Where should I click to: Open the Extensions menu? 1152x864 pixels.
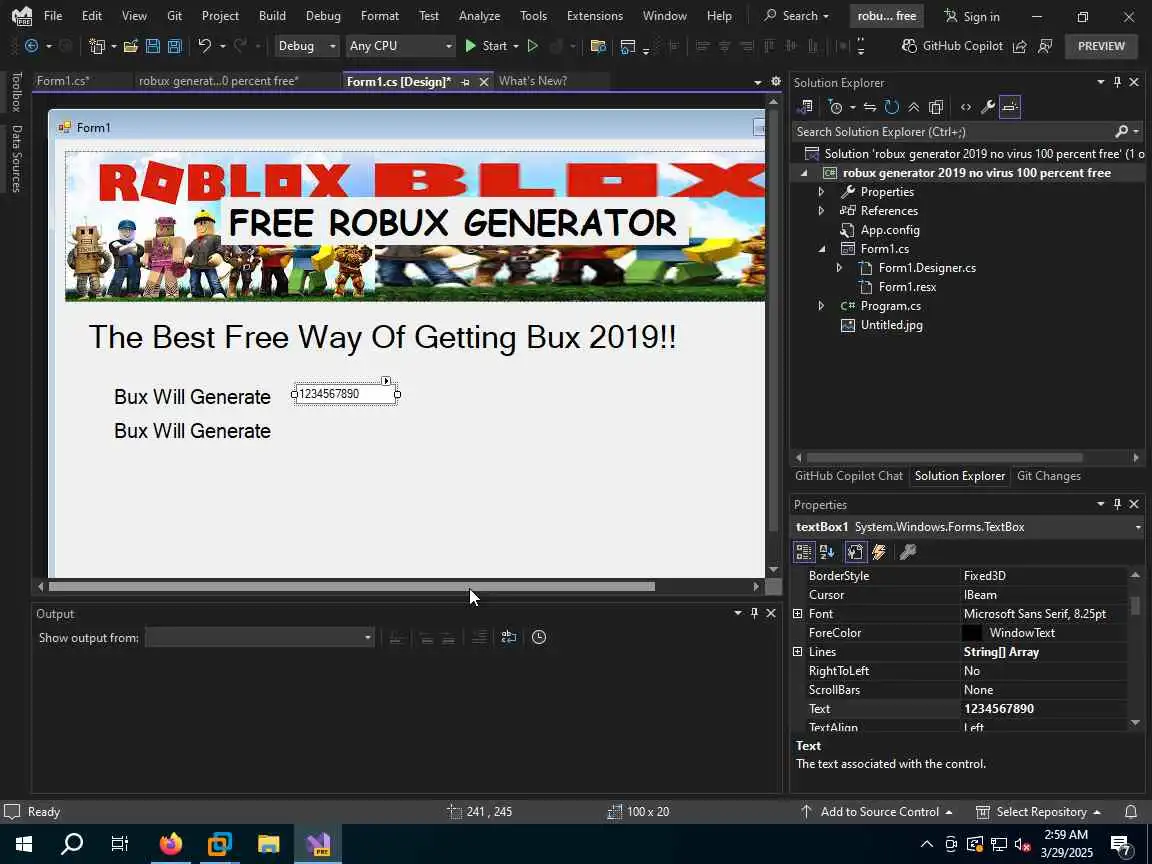[x=594, y=15]
